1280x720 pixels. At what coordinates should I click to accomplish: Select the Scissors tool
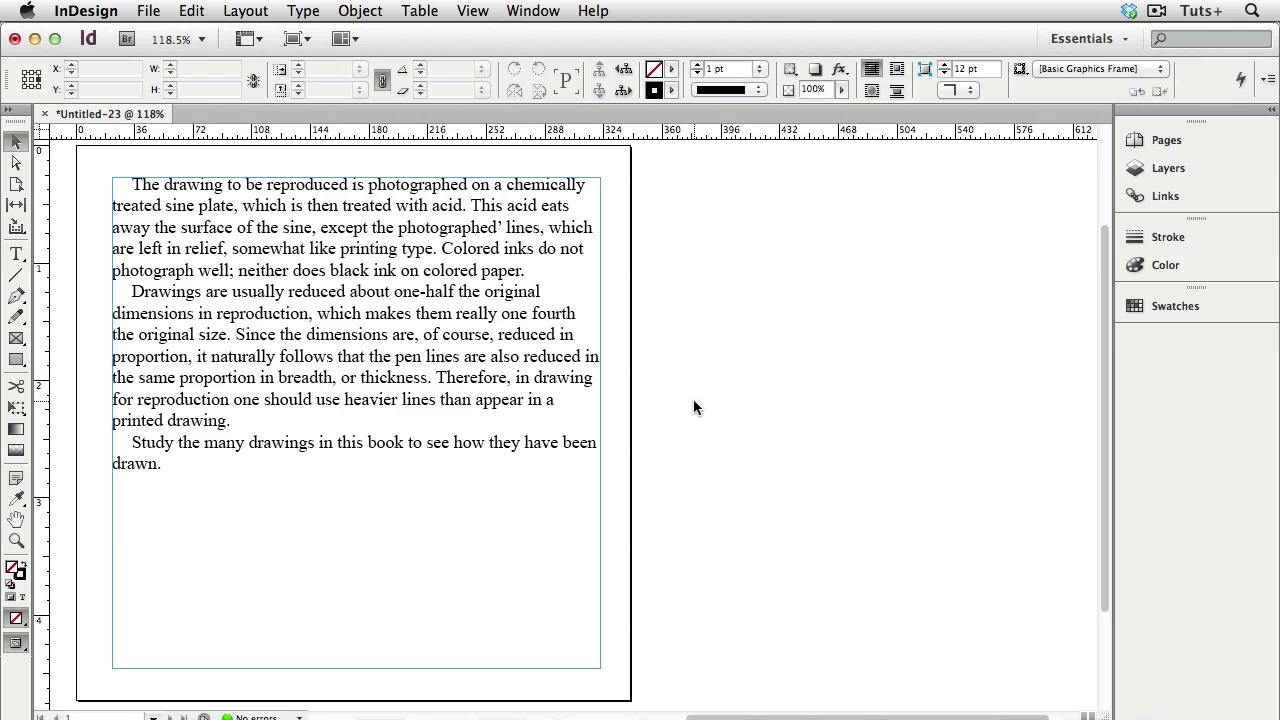point(16,386)
